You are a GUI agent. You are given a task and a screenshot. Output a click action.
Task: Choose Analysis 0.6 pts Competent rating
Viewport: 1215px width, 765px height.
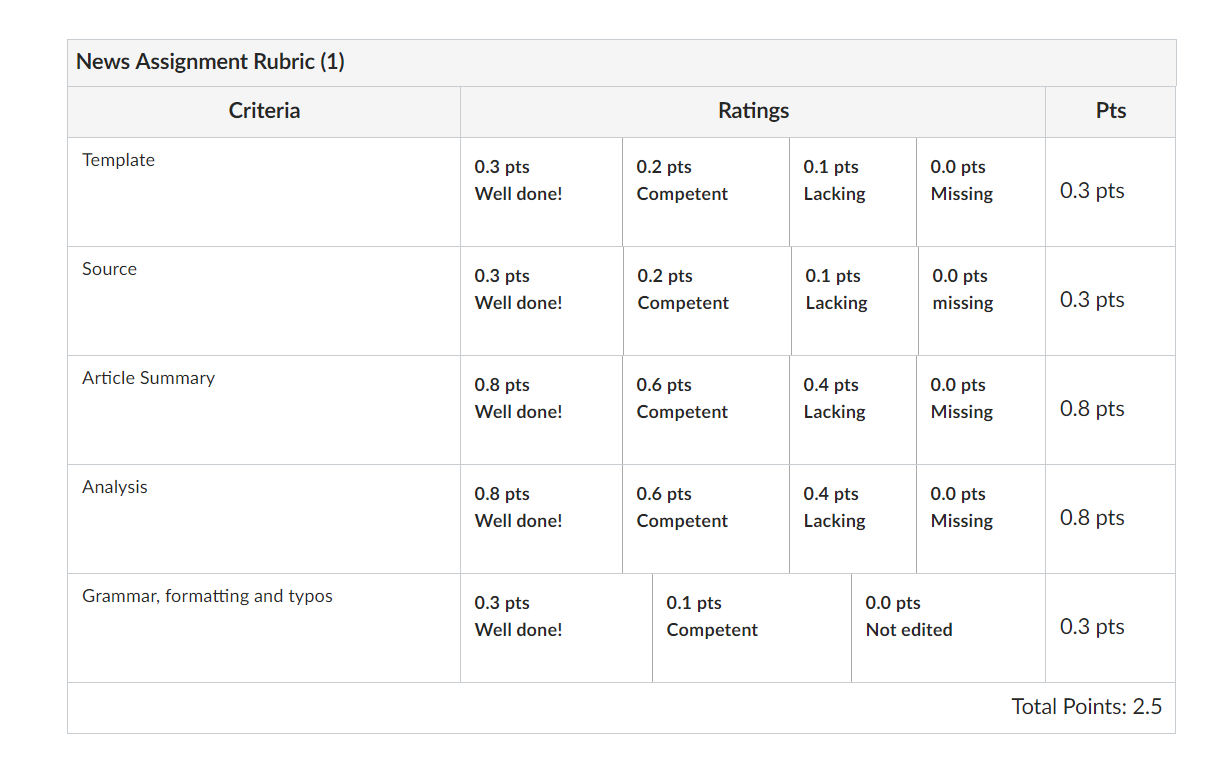coord(705,519)
